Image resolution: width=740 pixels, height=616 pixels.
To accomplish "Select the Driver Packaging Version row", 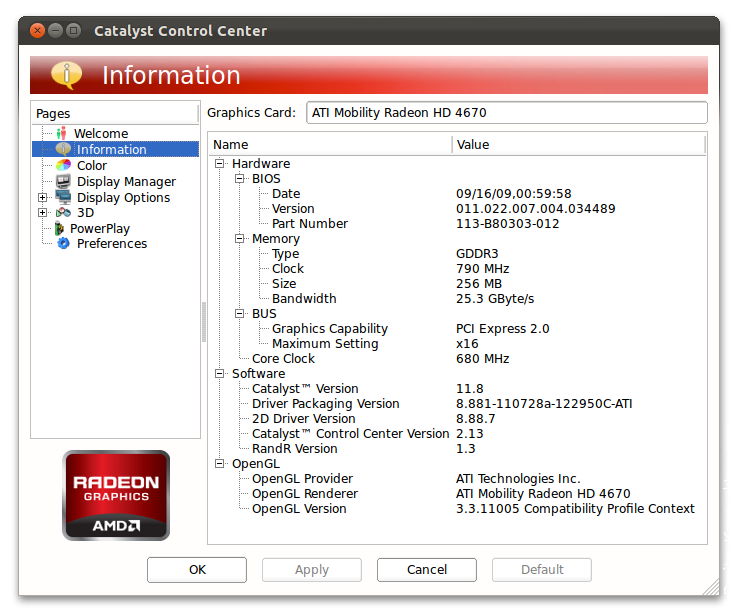I will 457,404.
